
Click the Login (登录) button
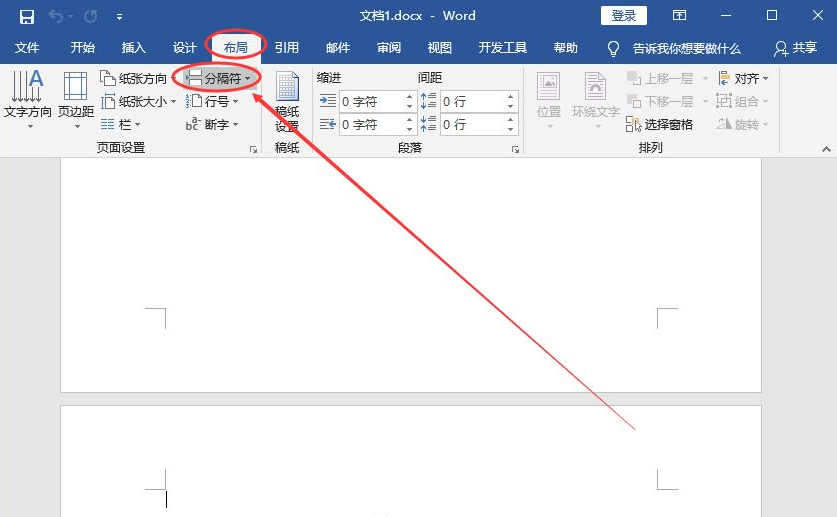[623, 16]
